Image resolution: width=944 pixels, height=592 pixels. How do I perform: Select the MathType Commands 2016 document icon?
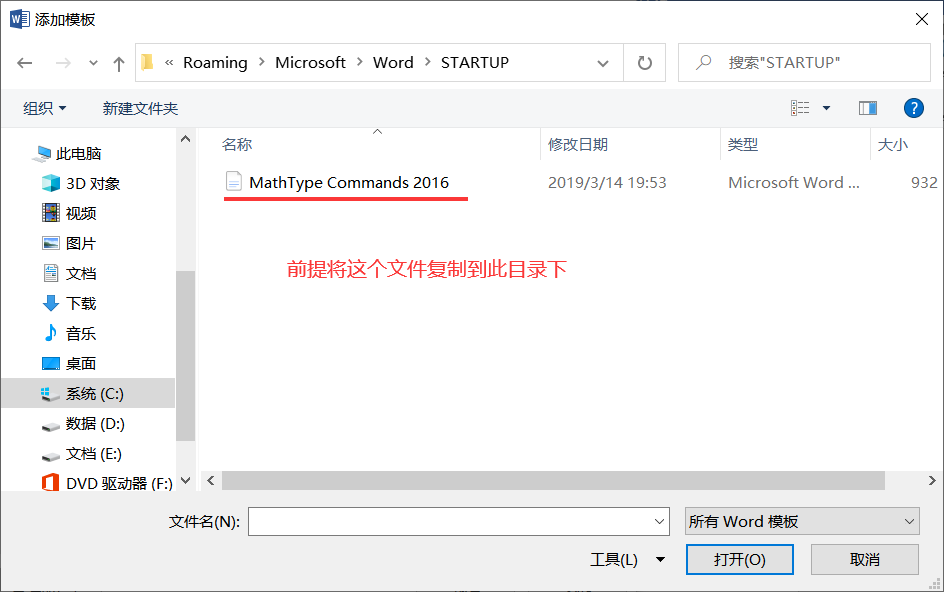pos(235,182)
